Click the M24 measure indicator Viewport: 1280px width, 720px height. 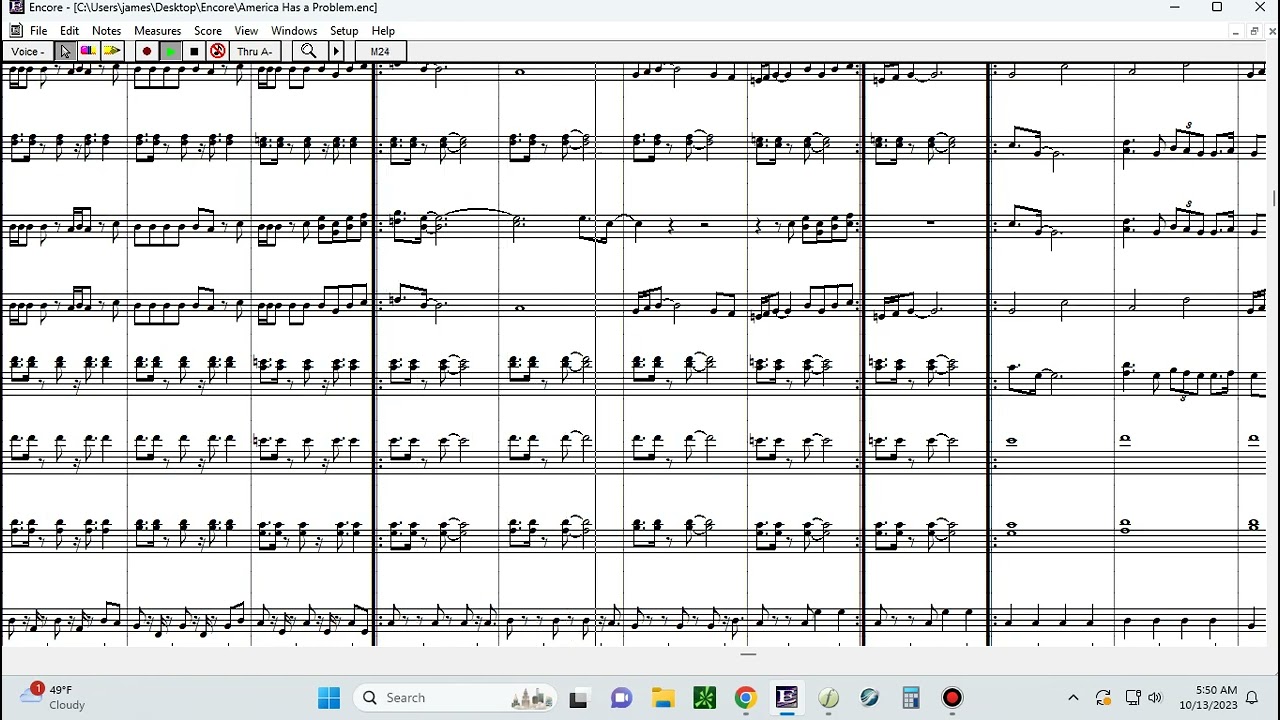click(380, 51)
